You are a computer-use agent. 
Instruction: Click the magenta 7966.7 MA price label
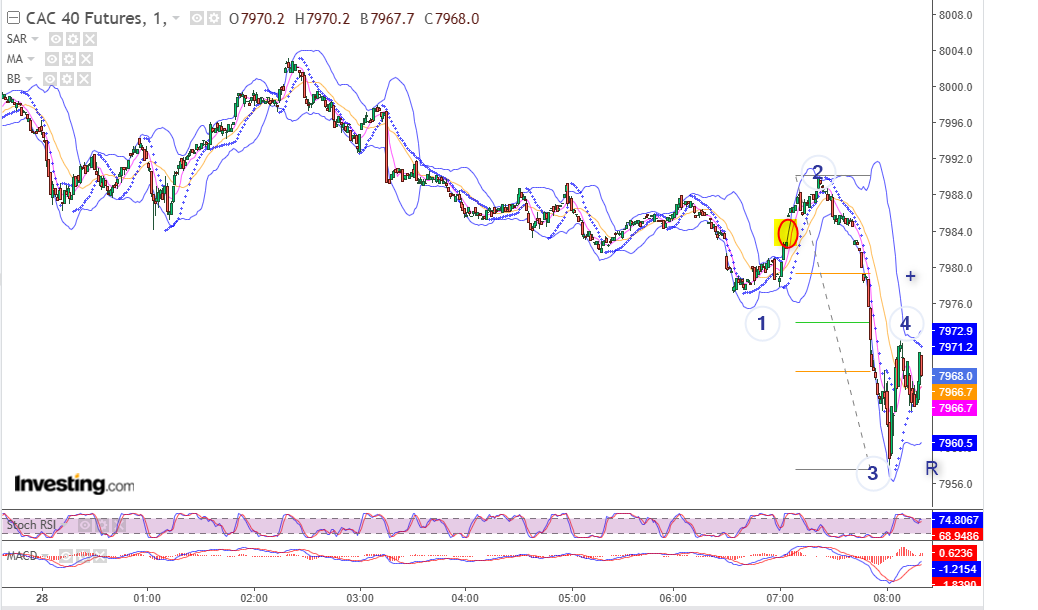[x=955, y=408]
